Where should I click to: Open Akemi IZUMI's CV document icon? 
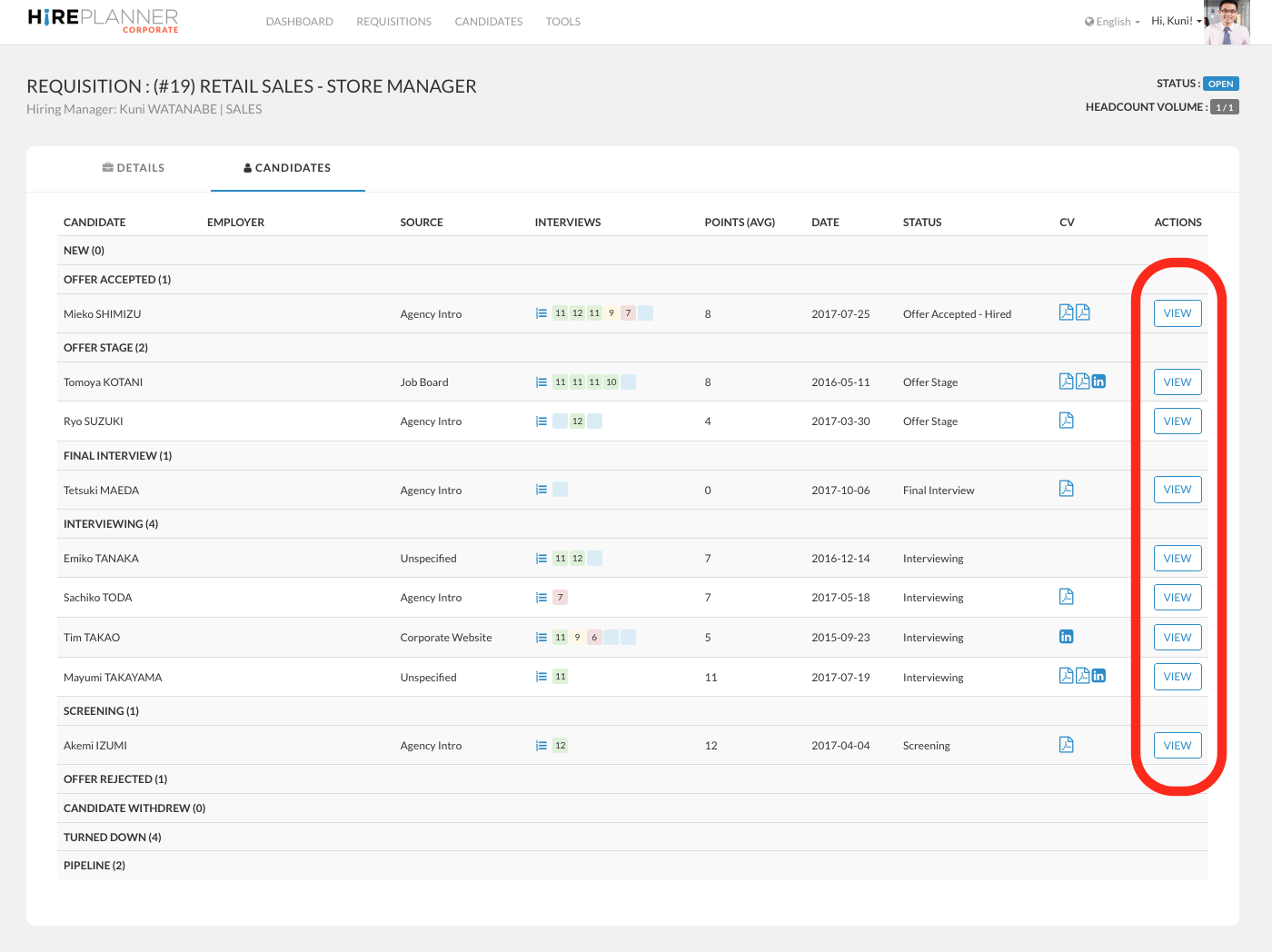1066,745
